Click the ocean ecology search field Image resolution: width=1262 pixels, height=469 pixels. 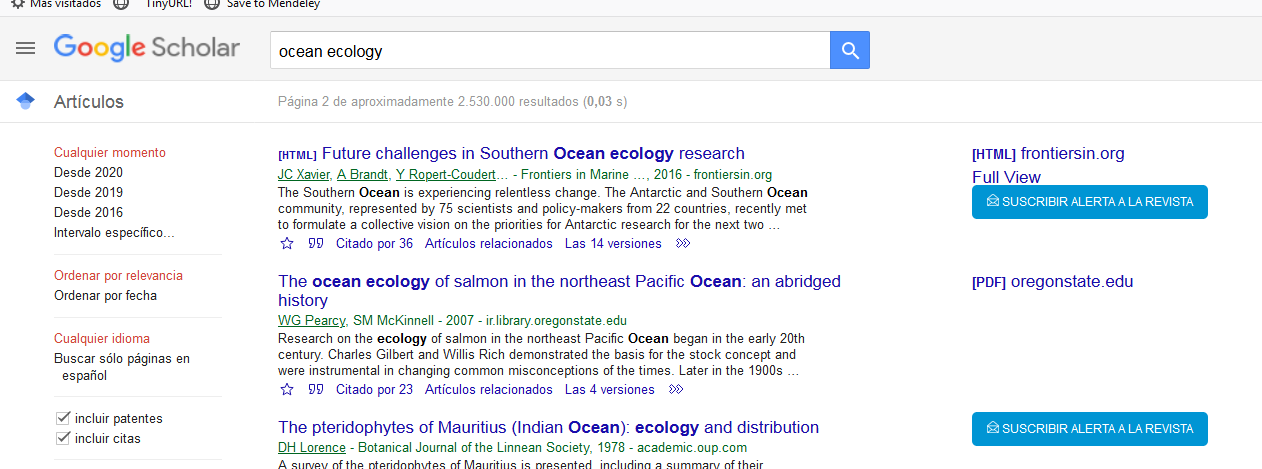click(x=550, y=51)
